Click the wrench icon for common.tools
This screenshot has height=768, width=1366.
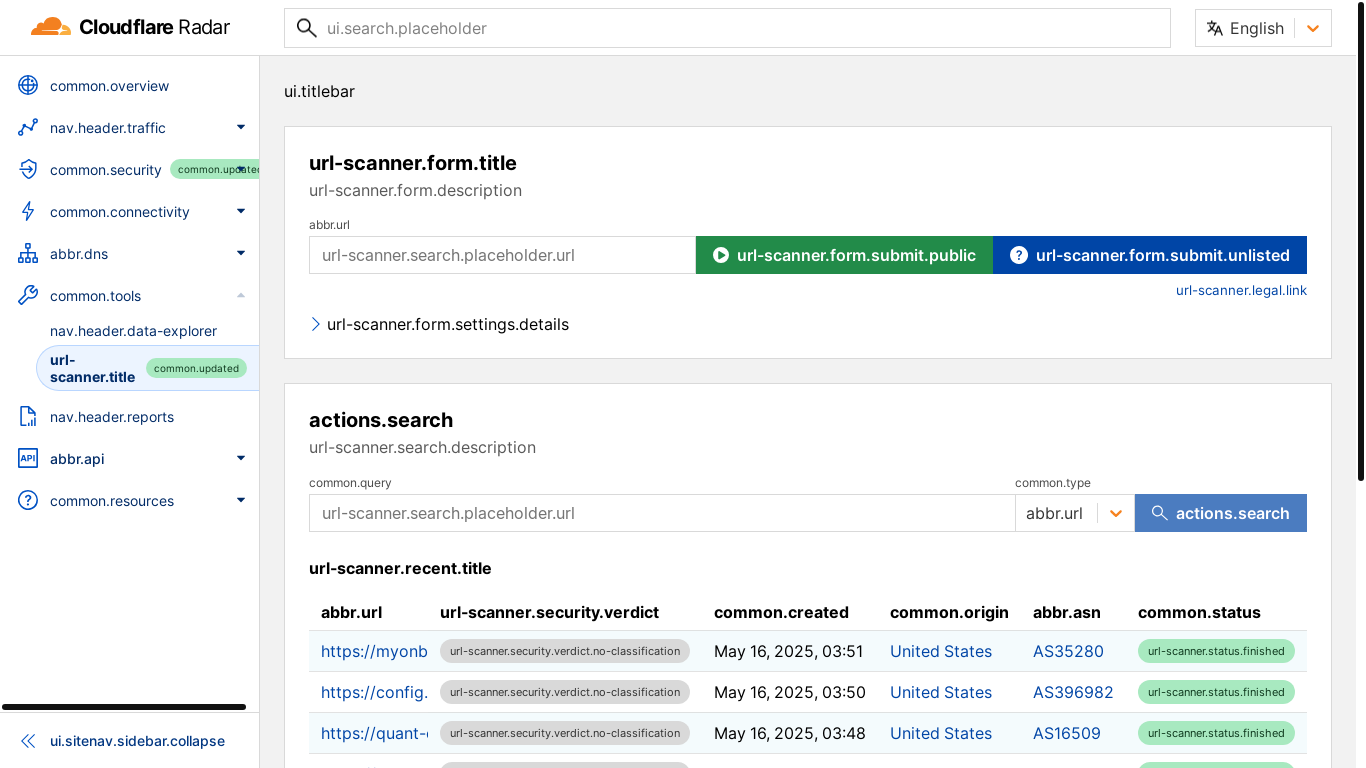coord(28,296)
